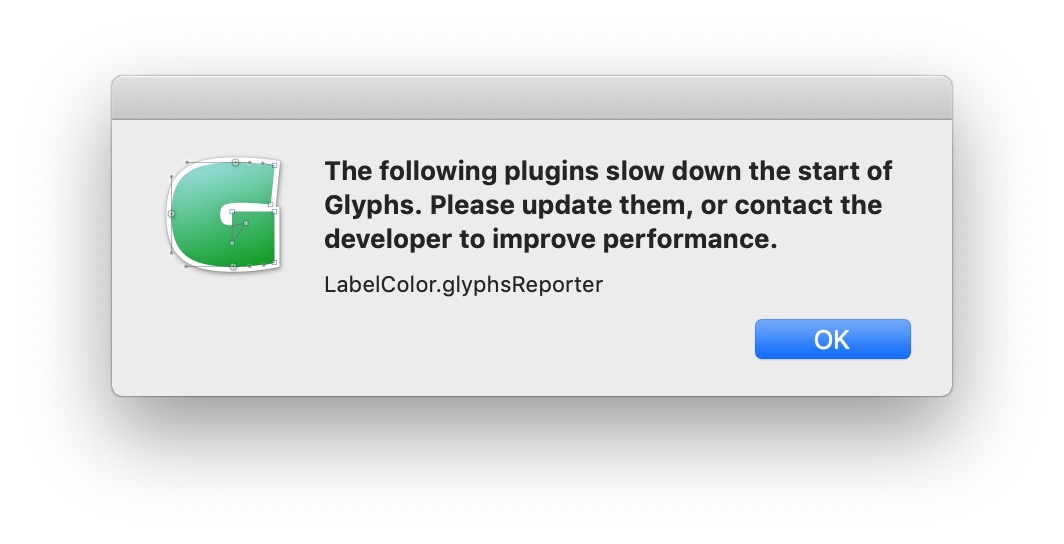Click the circular node on G icon's left edge
This screenshot has width=1064, height=544.
click(x=171, y=214)
